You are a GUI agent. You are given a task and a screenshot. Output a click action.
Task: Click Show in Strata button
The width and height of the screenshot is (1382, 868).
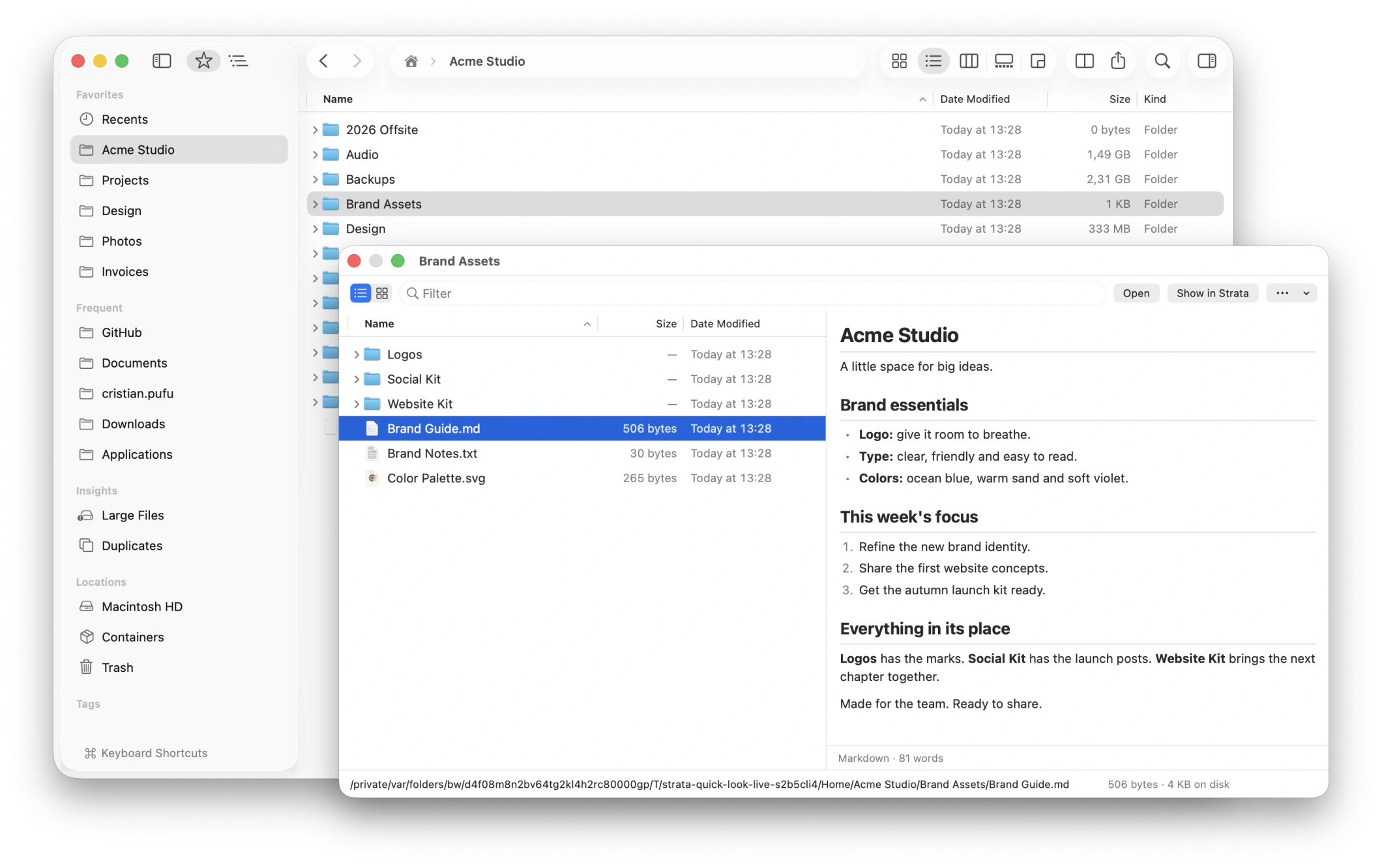[1213, 293]
